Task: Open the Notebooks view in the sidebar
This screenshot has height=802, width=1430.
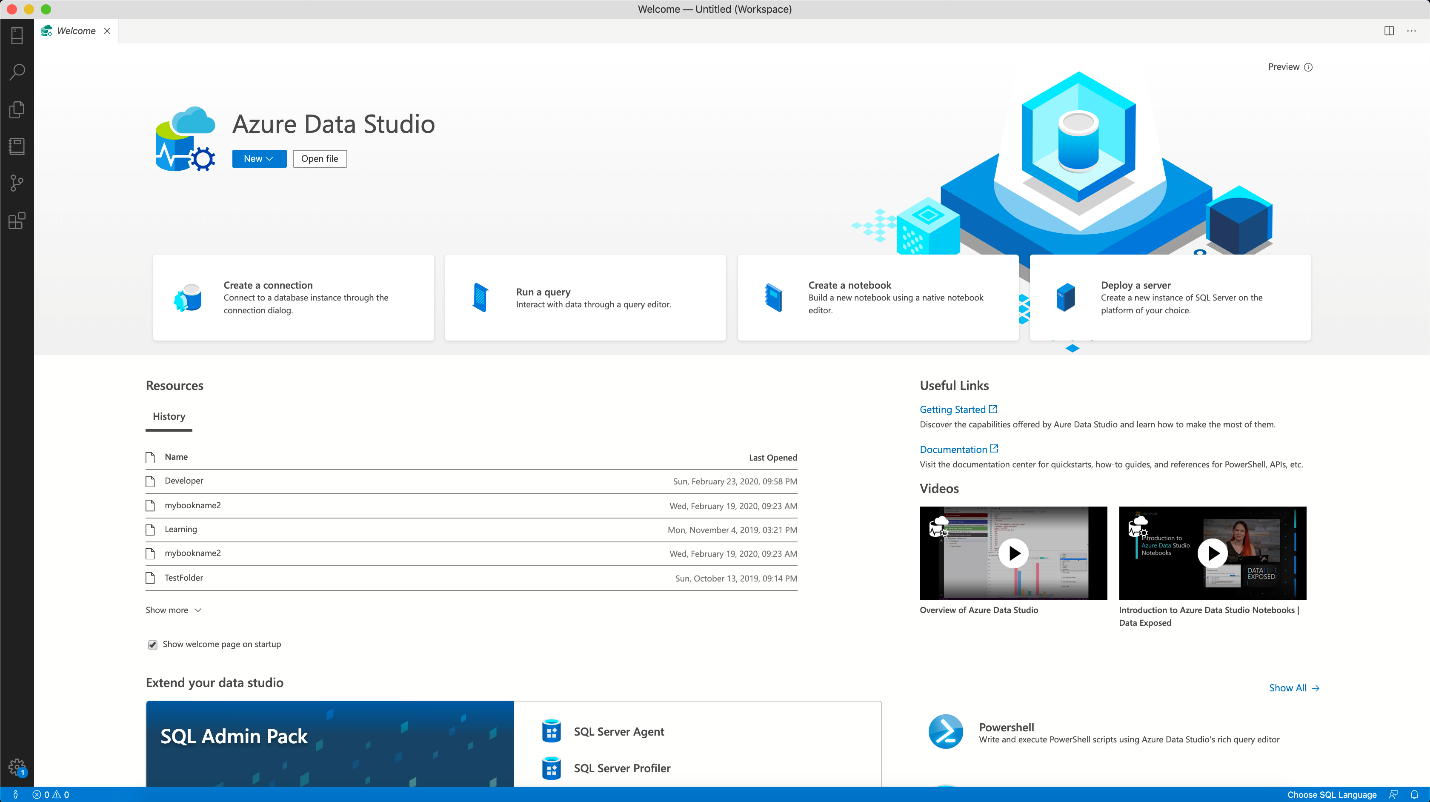Action: [16, 146]
